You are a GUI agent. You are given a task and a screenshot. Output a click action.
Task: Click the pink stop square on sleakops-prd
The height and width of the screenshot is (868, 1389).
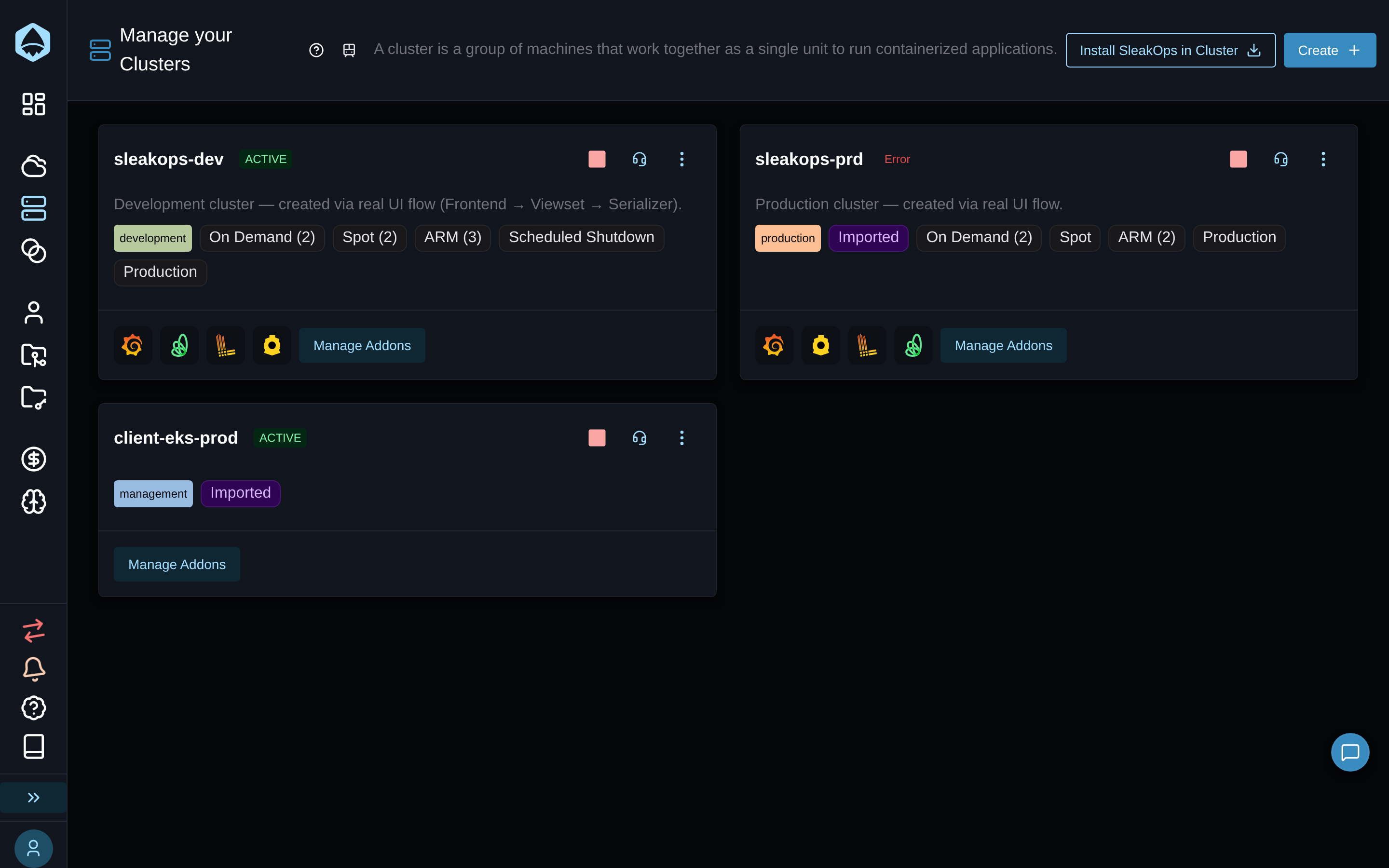[x=1238, y=159]
